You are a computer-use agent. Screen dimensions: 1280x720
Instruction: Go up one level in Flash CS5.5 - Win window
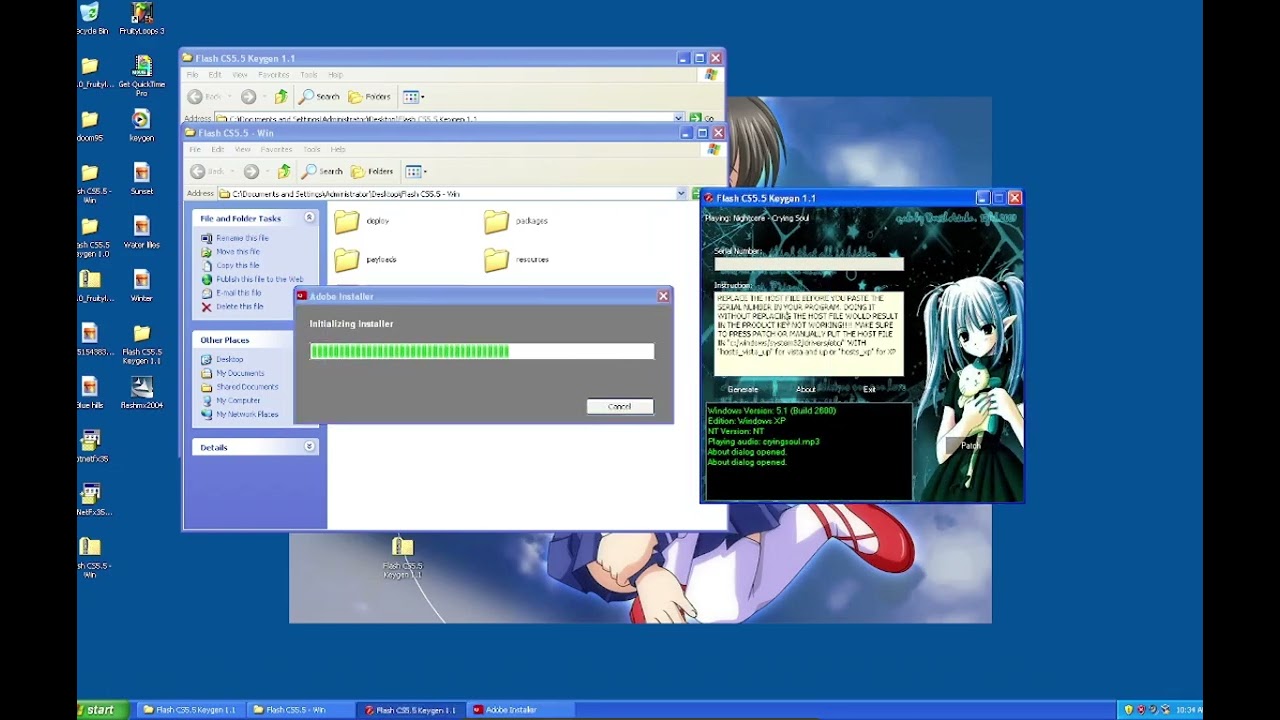(x=284, y=171)
